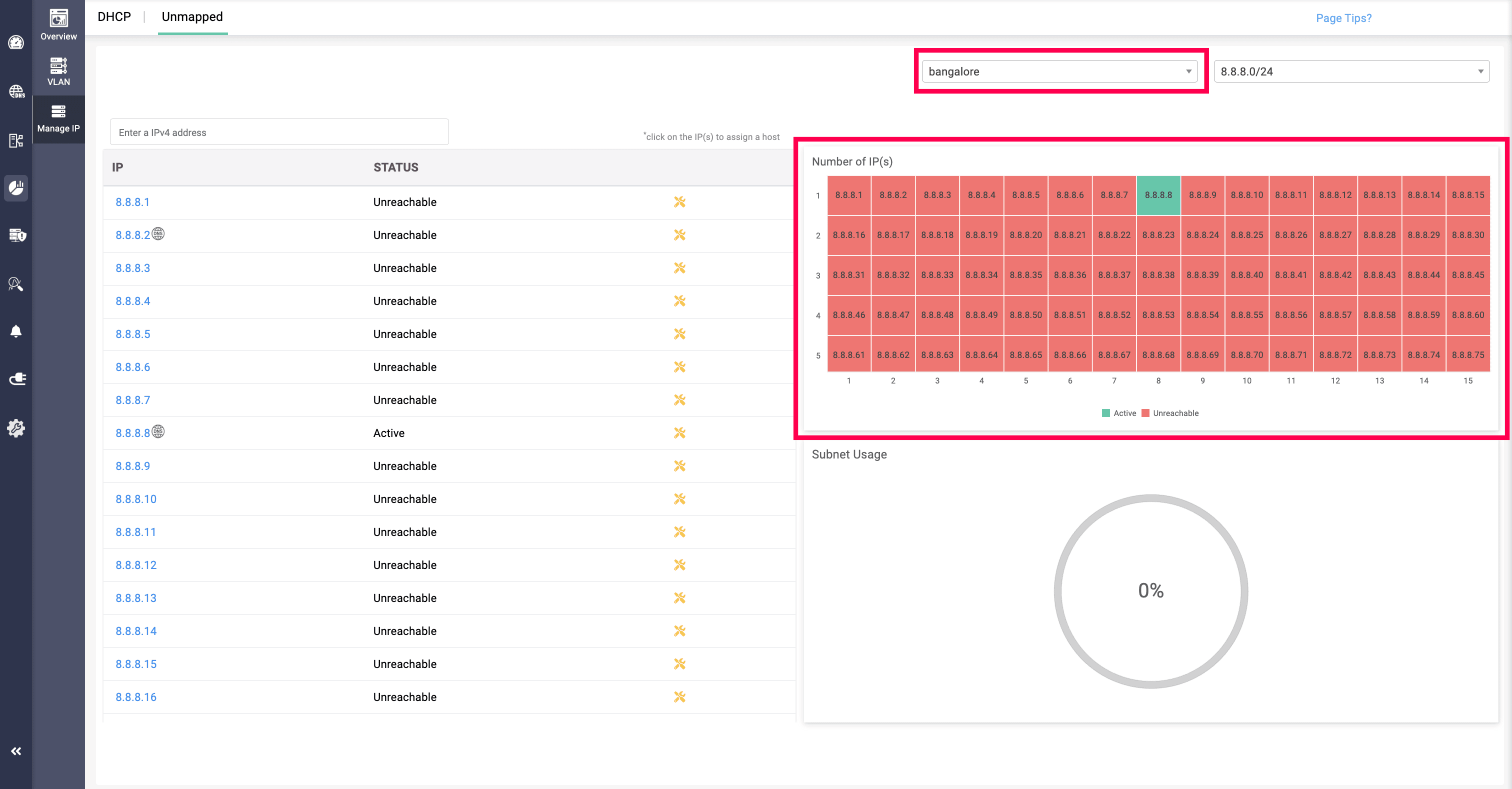Image resolution: width=1512 pixels, height=789 pixels.
Task: Click the dashboard gauge icon in sidebar
Action: tap(16, 42)
